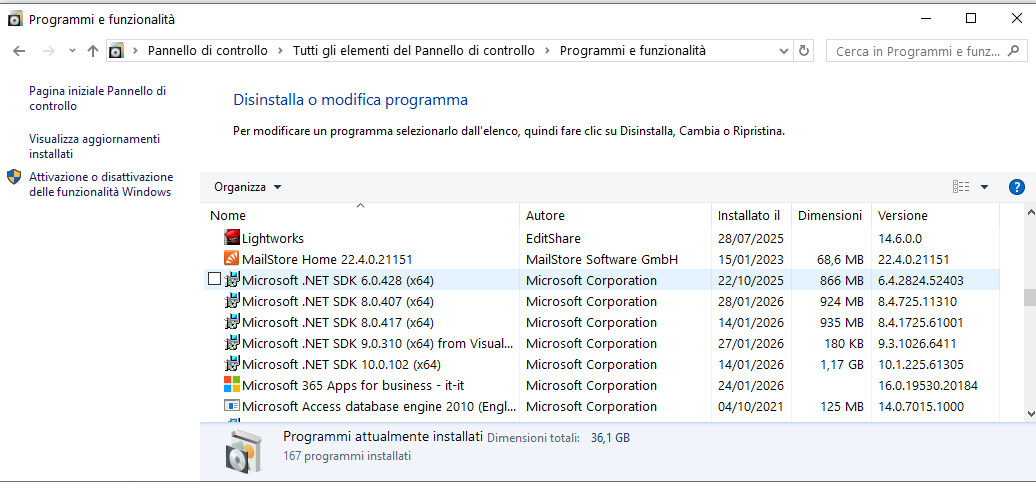Screen dimensions: 1036x482
Task: Click the Microsoft 365 Apps icon
Action: tap(232, 385)
